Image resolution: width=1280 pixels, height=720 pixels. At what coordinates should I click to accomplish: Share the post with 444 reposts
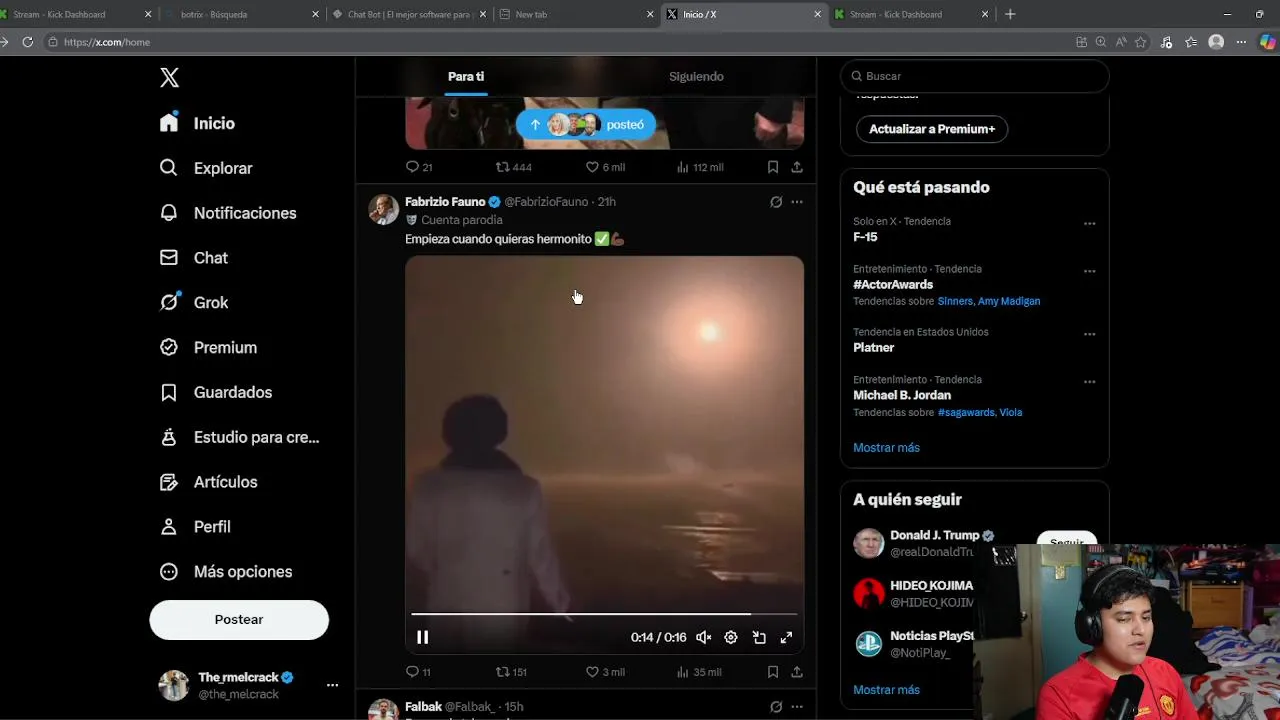[797, 167]
